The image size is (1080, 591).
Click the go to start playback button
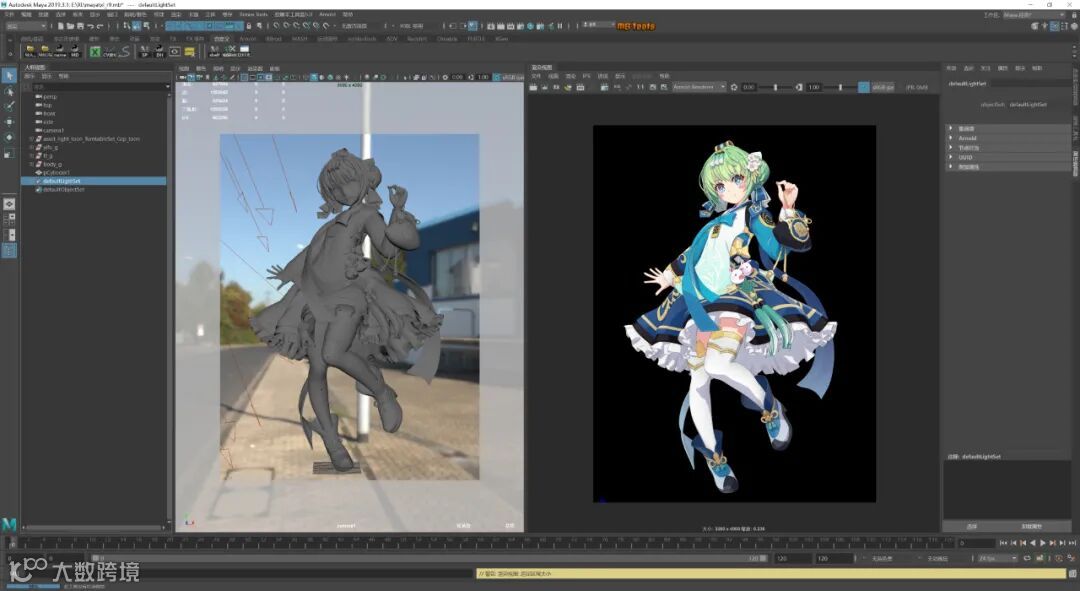(1004, 543)
